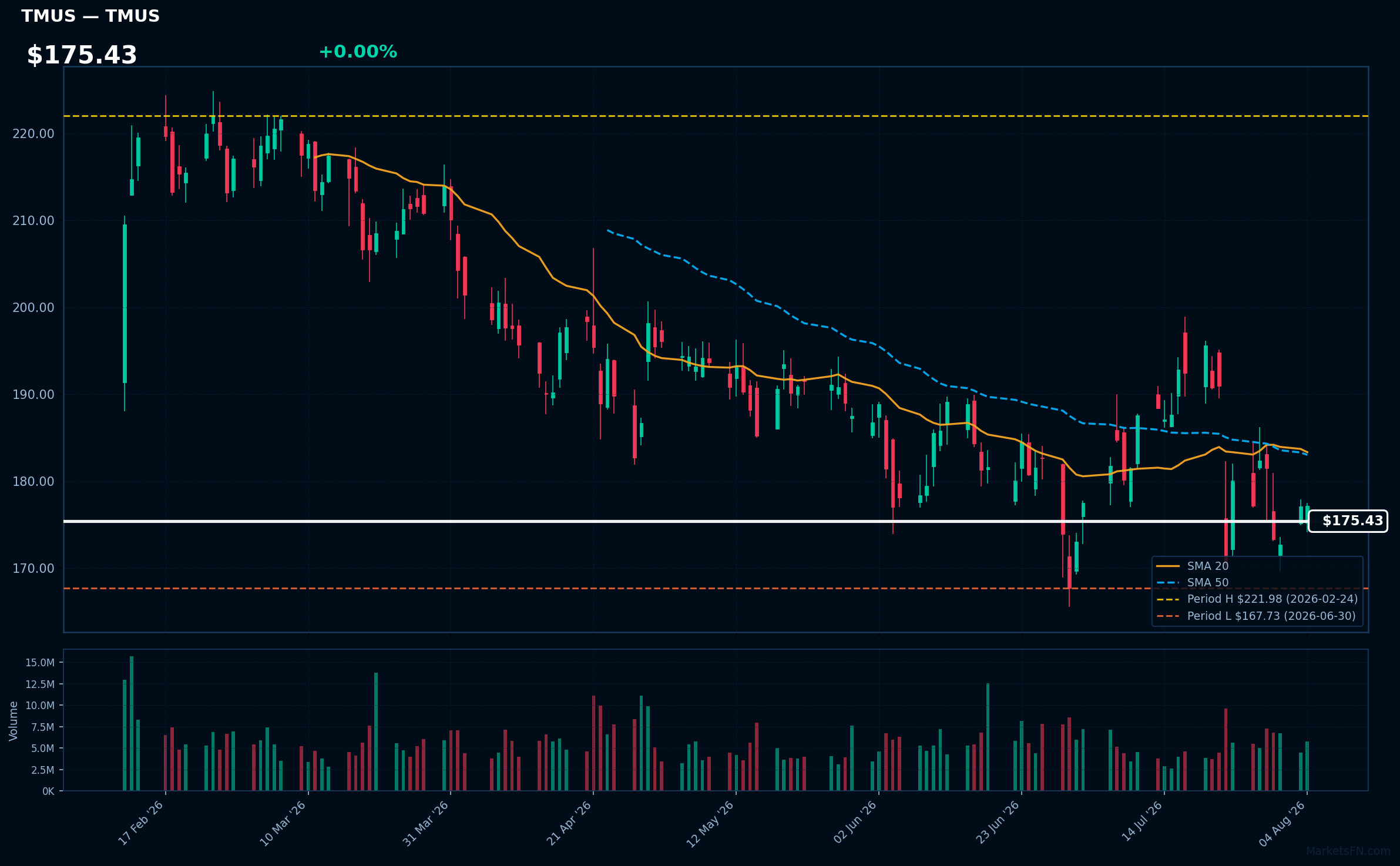Screen dimensions: 1400x866
Task: Click the 10 Mar '26 date label
Action: point(283,823)
